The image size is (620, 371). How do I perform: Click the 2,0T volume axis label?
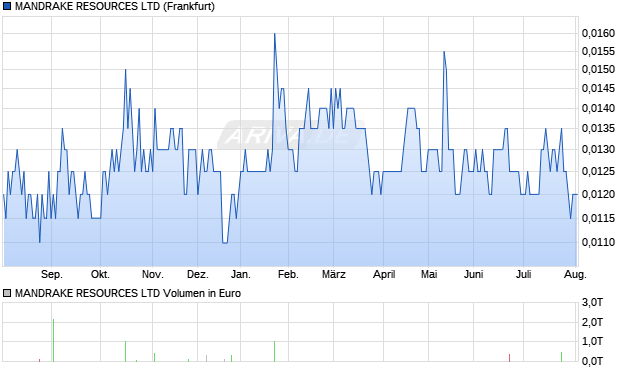click(592, 322)
